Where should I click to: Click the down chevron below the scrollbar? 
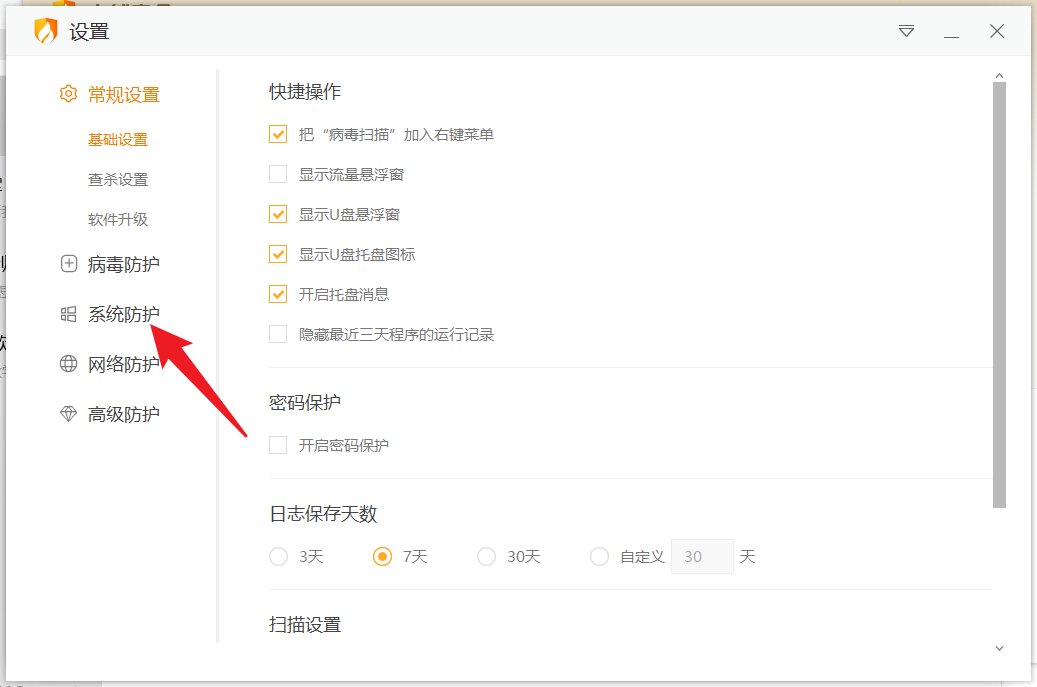coord(1000,648)
